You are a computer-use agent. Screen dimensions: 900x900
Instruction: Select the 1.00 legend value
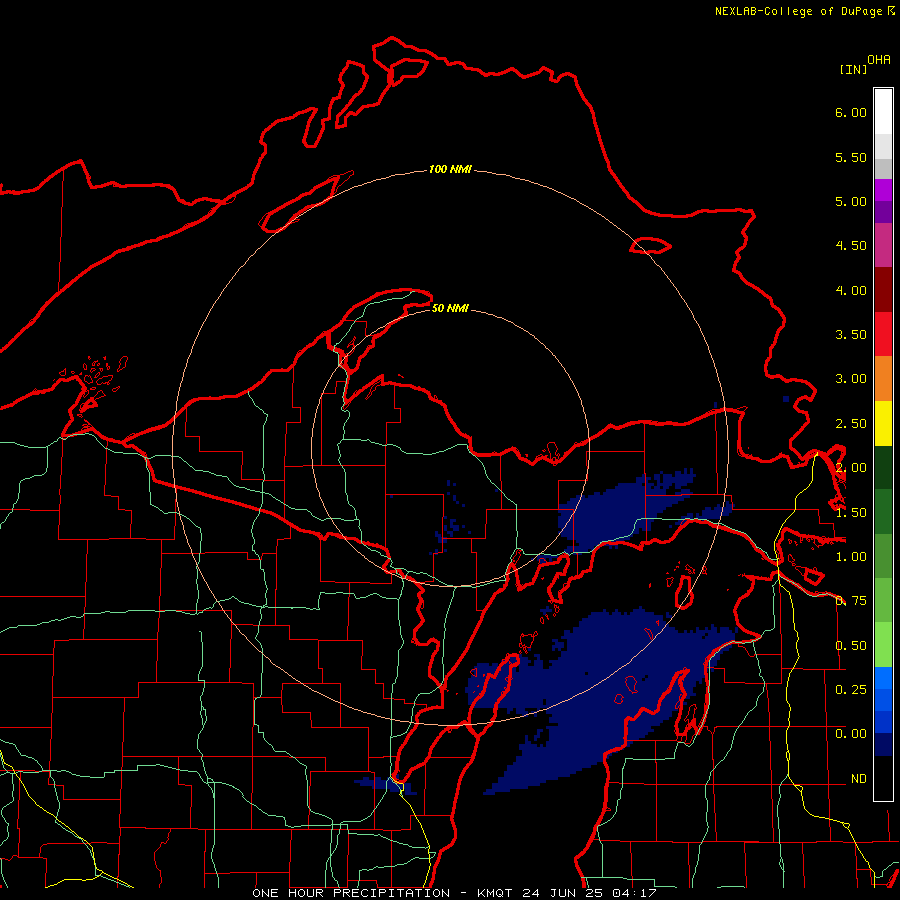pos(851,557)
